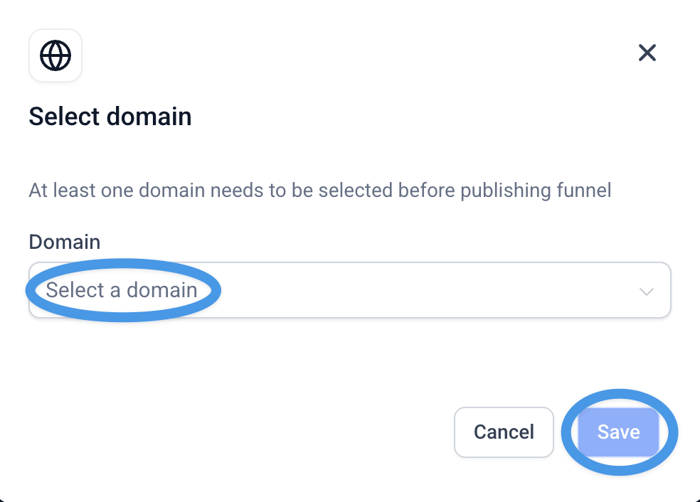Image resolution: width=700 pixels, height=502 pixels.
Task: Click the empty area inside Domain selector
Action: [420, 291]
